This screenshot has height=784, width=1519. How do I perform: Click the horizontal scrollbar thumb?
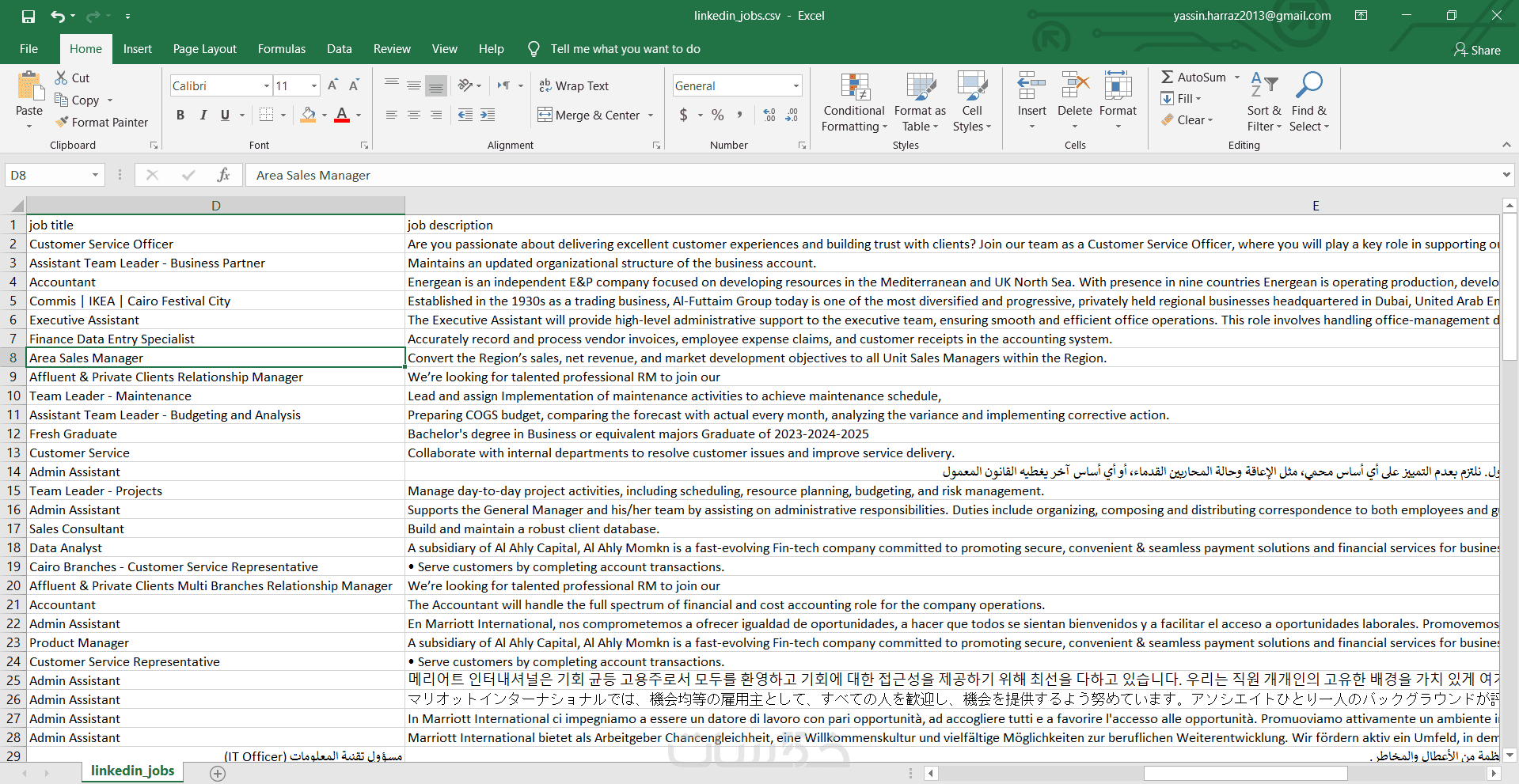[1246, 773]
